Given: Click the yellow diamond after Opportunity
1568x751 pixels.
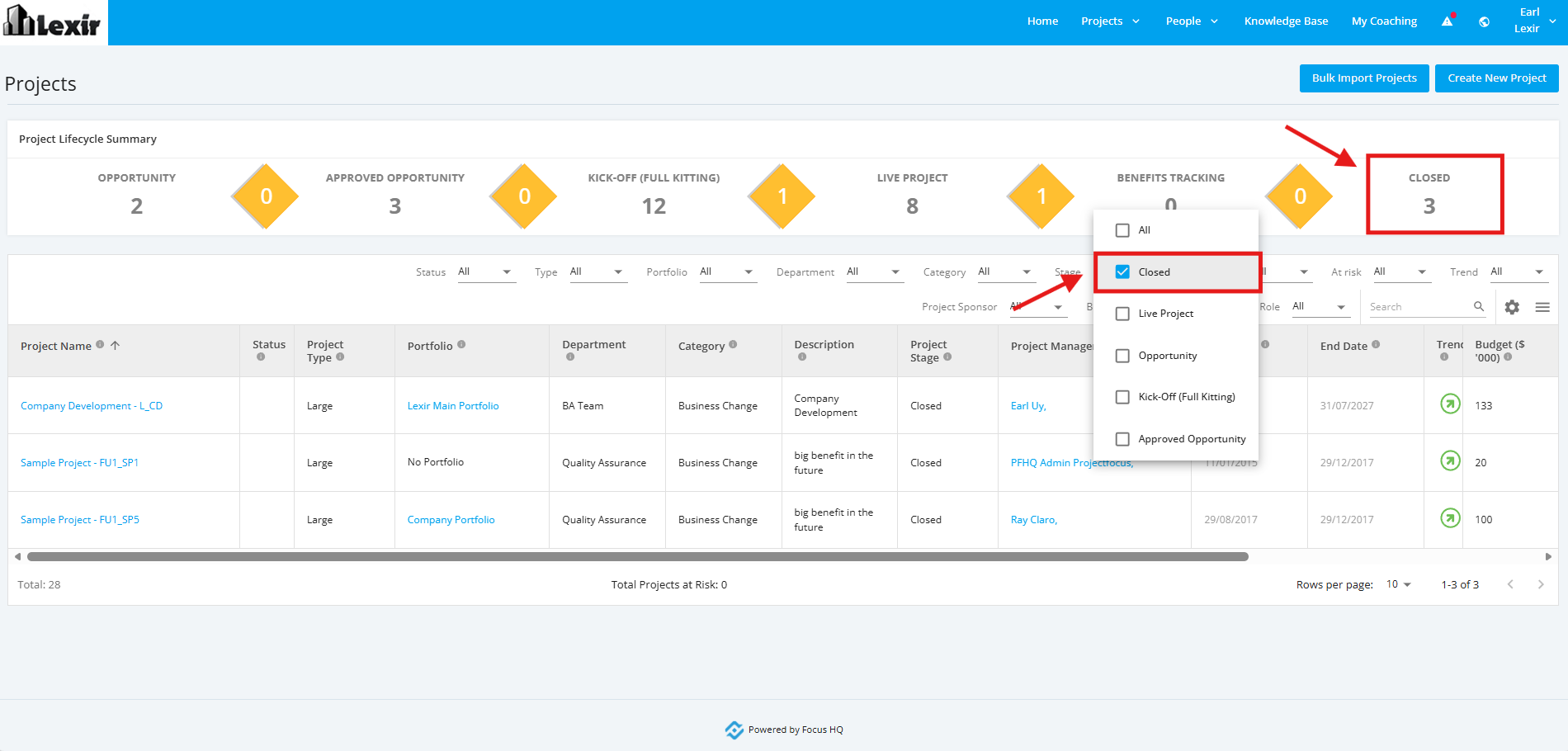Looking at the screenshot, I should click(266, 196).
